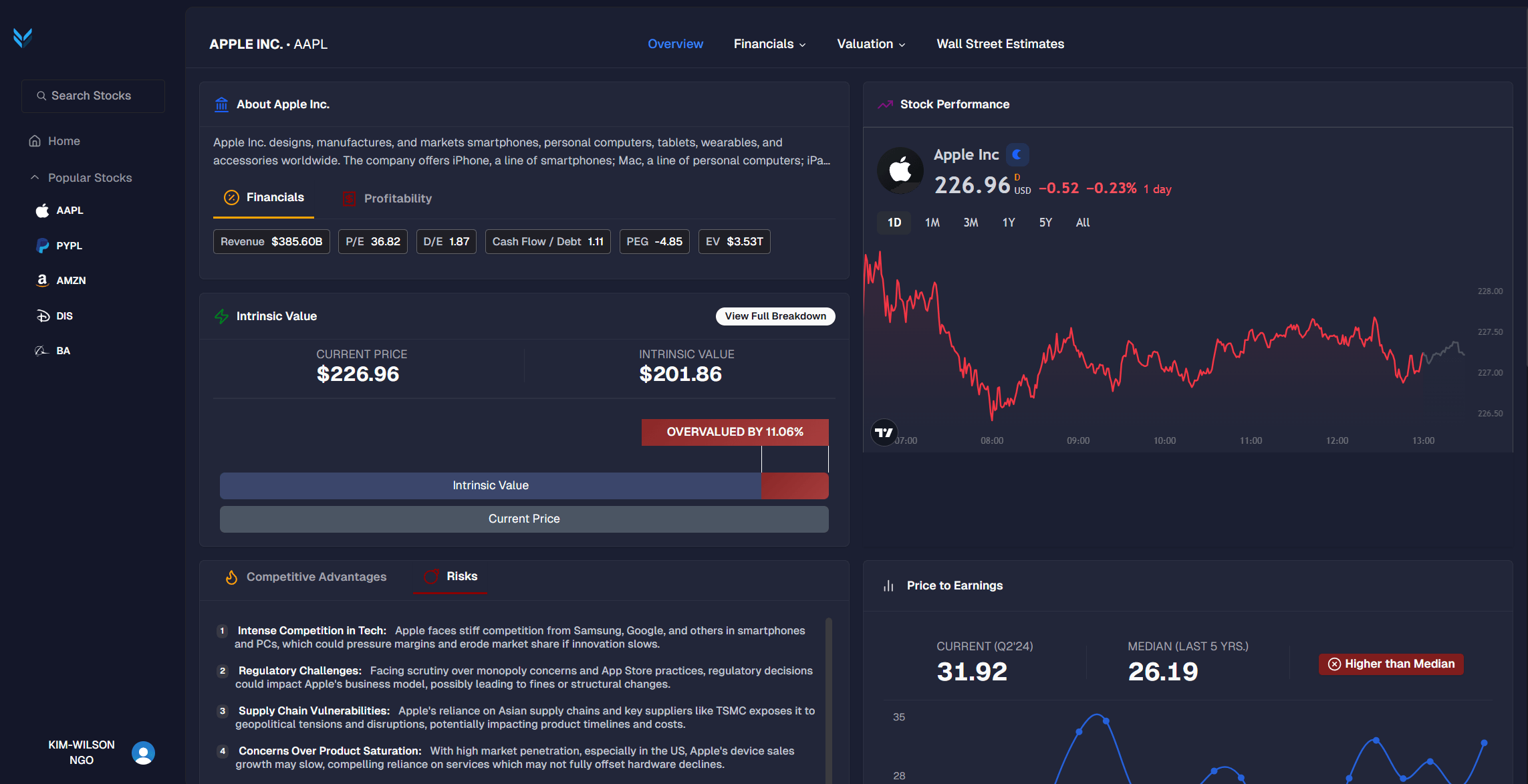Open the Financials dropdown menu
Viewport: 1528px width, 784px height.
770,44
